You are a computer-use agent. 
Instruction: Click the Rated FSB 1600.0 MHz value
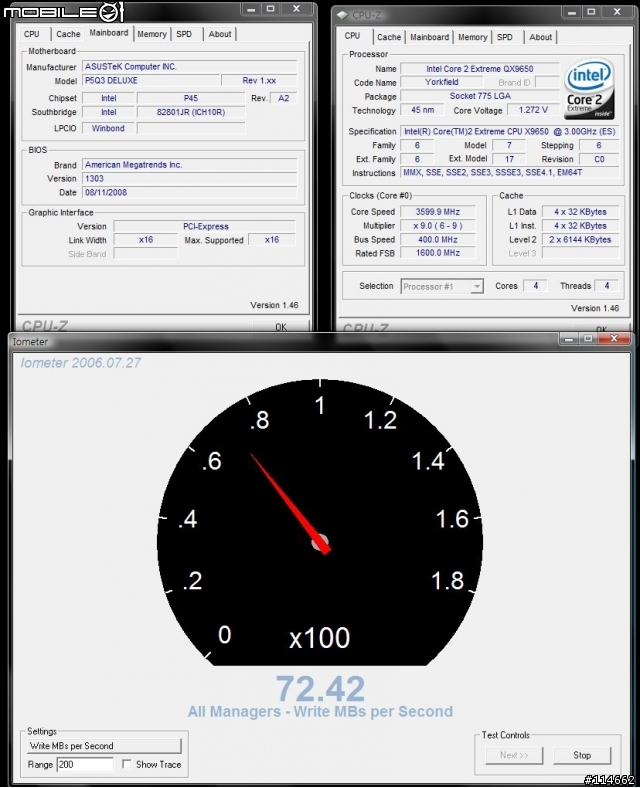(x=438, y=253)
